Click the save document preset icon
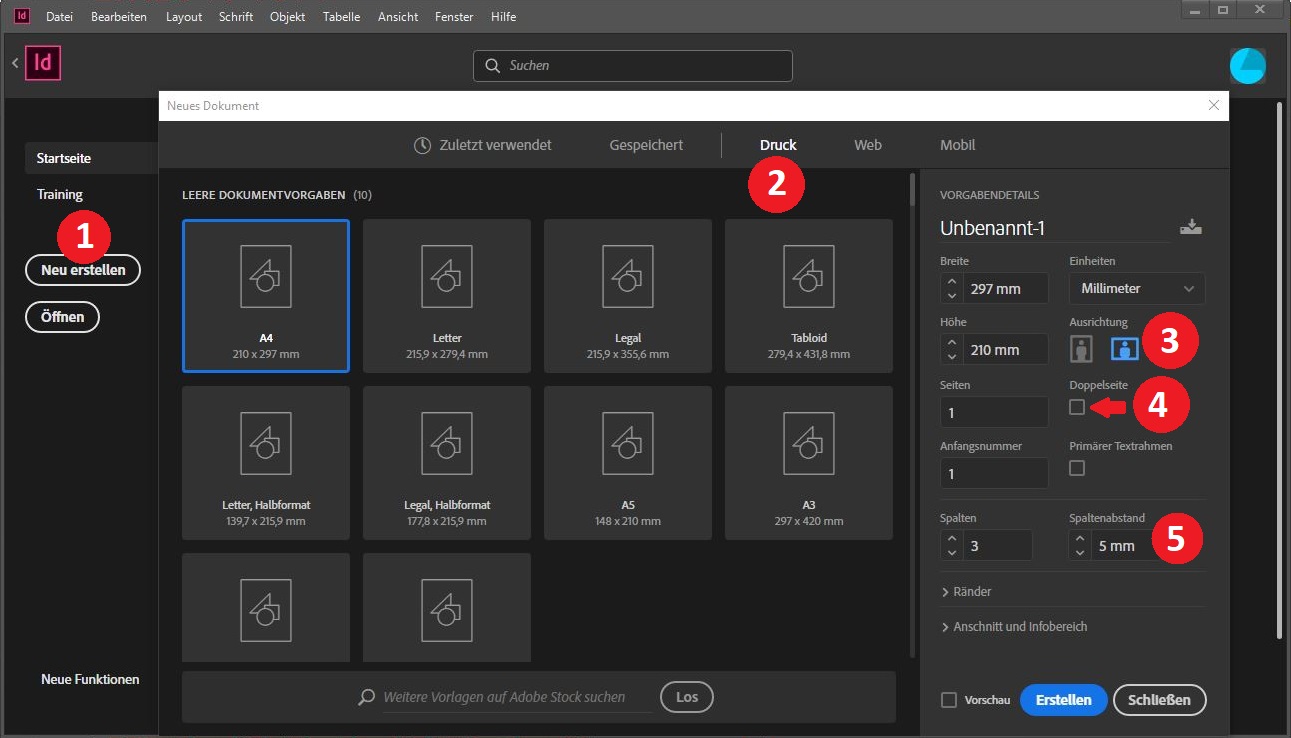This screenshot has width=1291, height=738. point(1190,227)
